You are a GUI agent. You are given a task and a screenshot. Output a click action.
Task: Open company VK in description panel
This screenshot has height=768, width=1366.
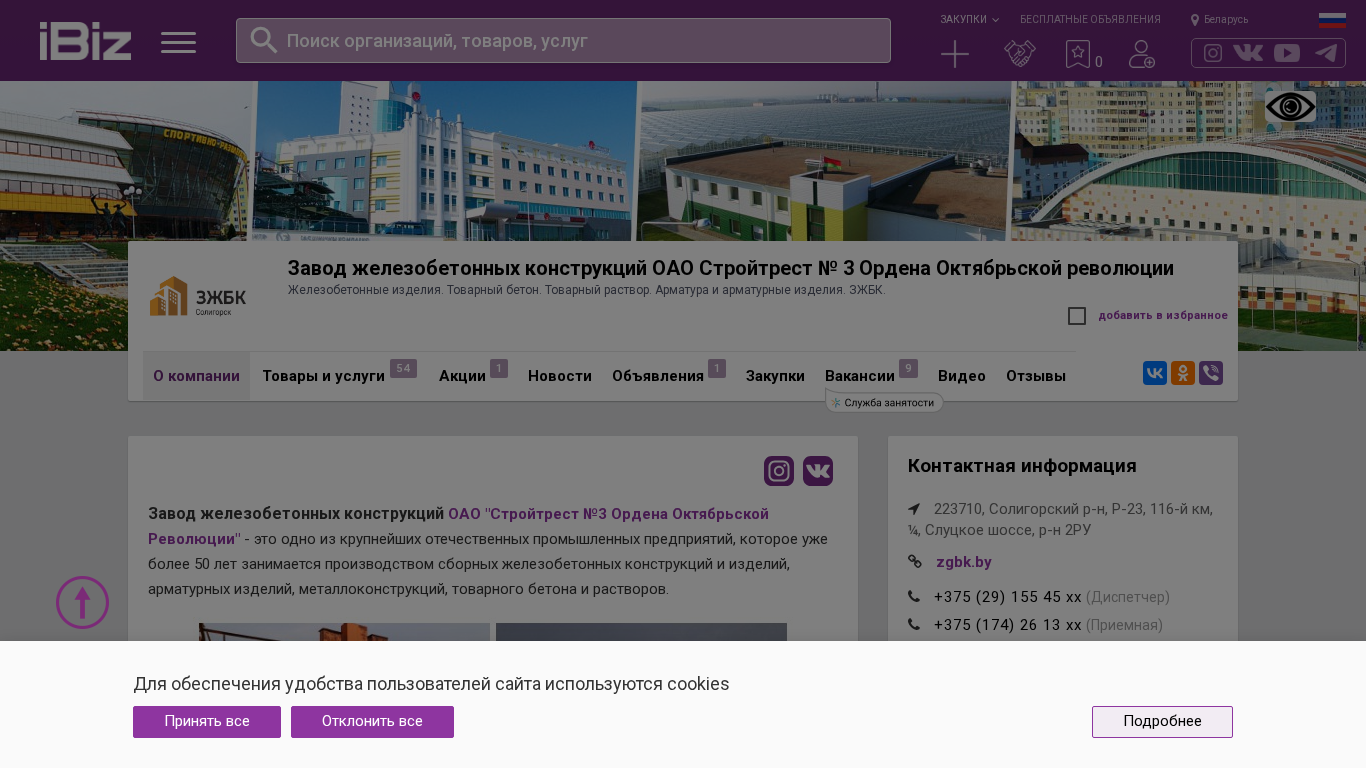click(818, 471)
